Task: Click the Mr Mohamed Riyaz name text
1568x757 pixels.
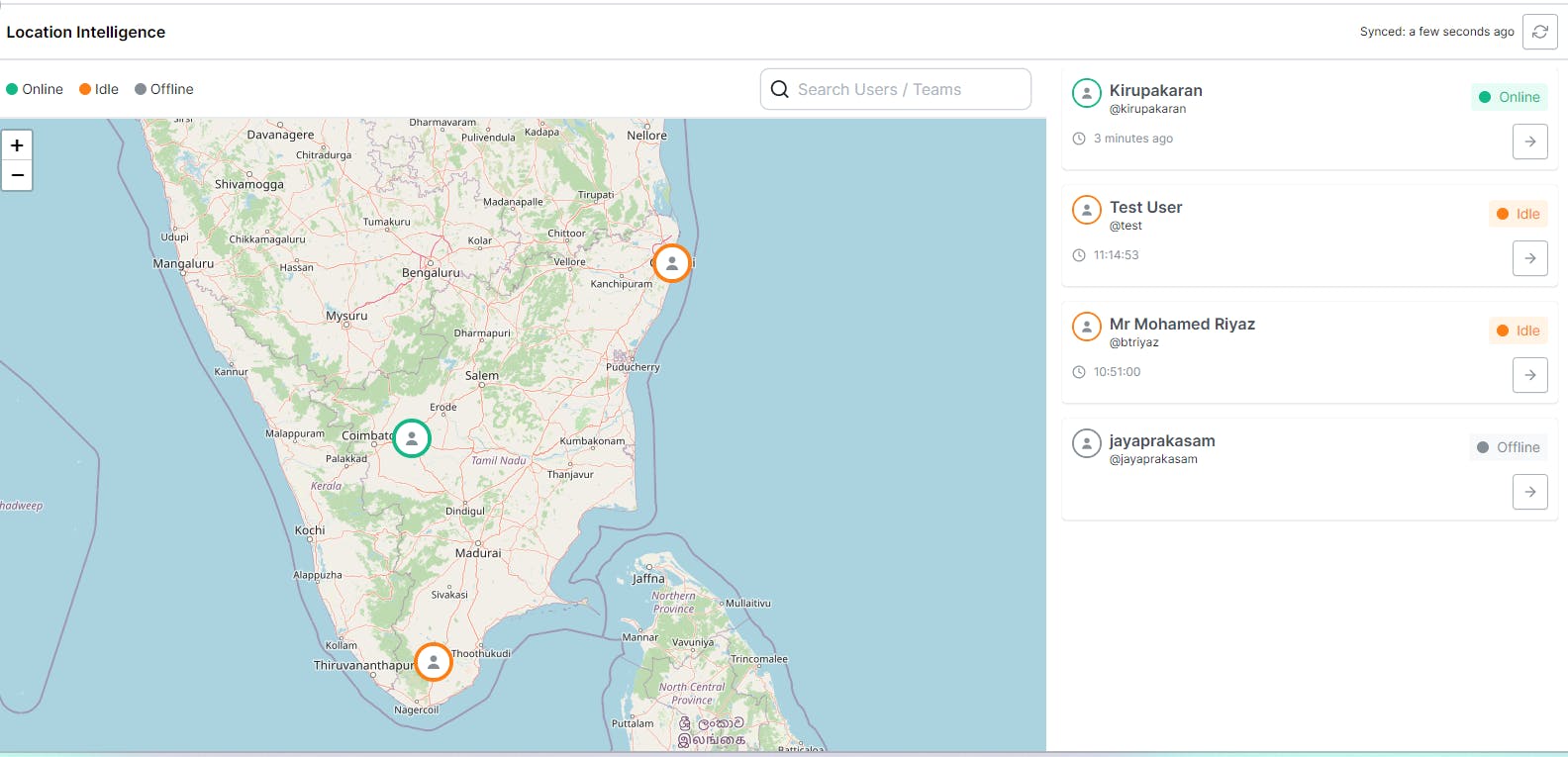Action: (1182, 324)
